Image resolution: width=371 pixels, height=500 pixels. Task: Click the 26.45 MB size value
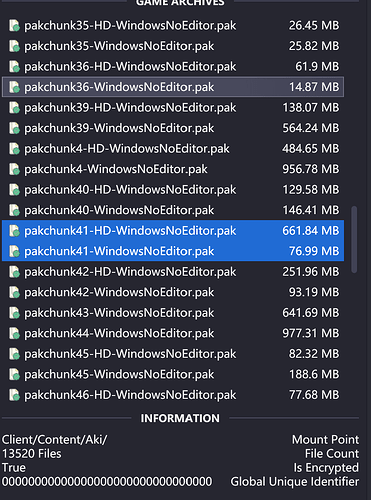tap(314, 26)
